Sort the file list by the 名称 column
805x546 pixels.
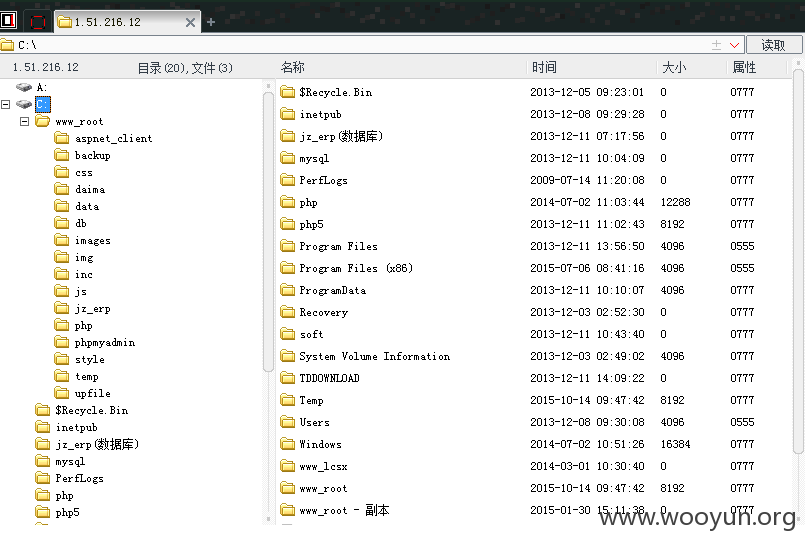tap(293, 67)
